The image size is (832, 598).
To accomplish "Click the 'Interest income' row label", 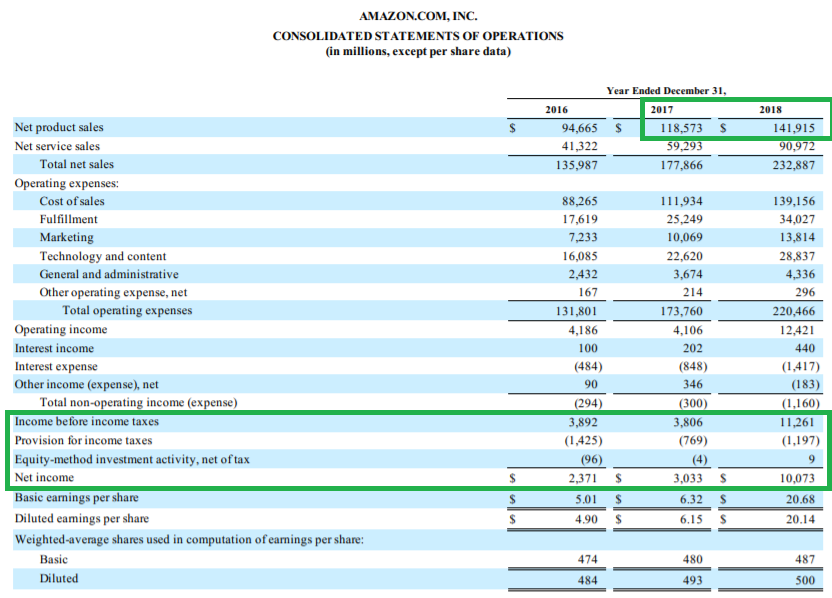I will click(54, 348).
